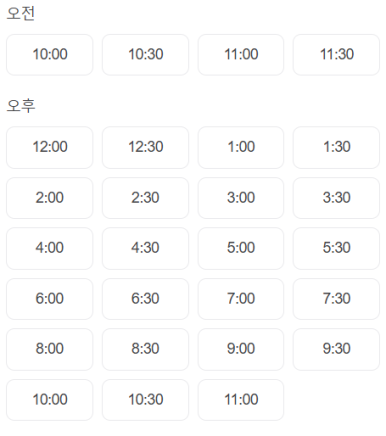386x436 pixels.
Task: Select the 11:30 morning time slot
Action: (x=336, y=55)
